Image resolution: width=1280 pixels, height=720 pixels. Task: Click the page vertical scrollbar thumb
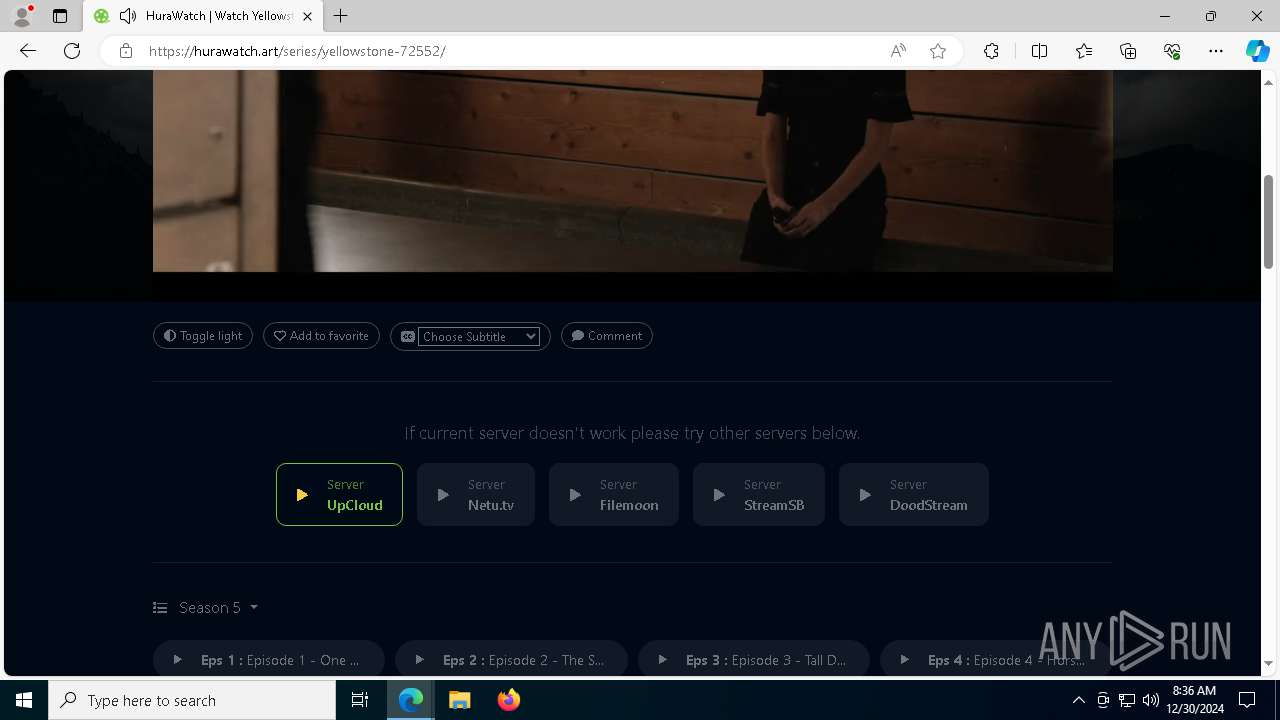pyautogui.click(x=1269, y=220)
